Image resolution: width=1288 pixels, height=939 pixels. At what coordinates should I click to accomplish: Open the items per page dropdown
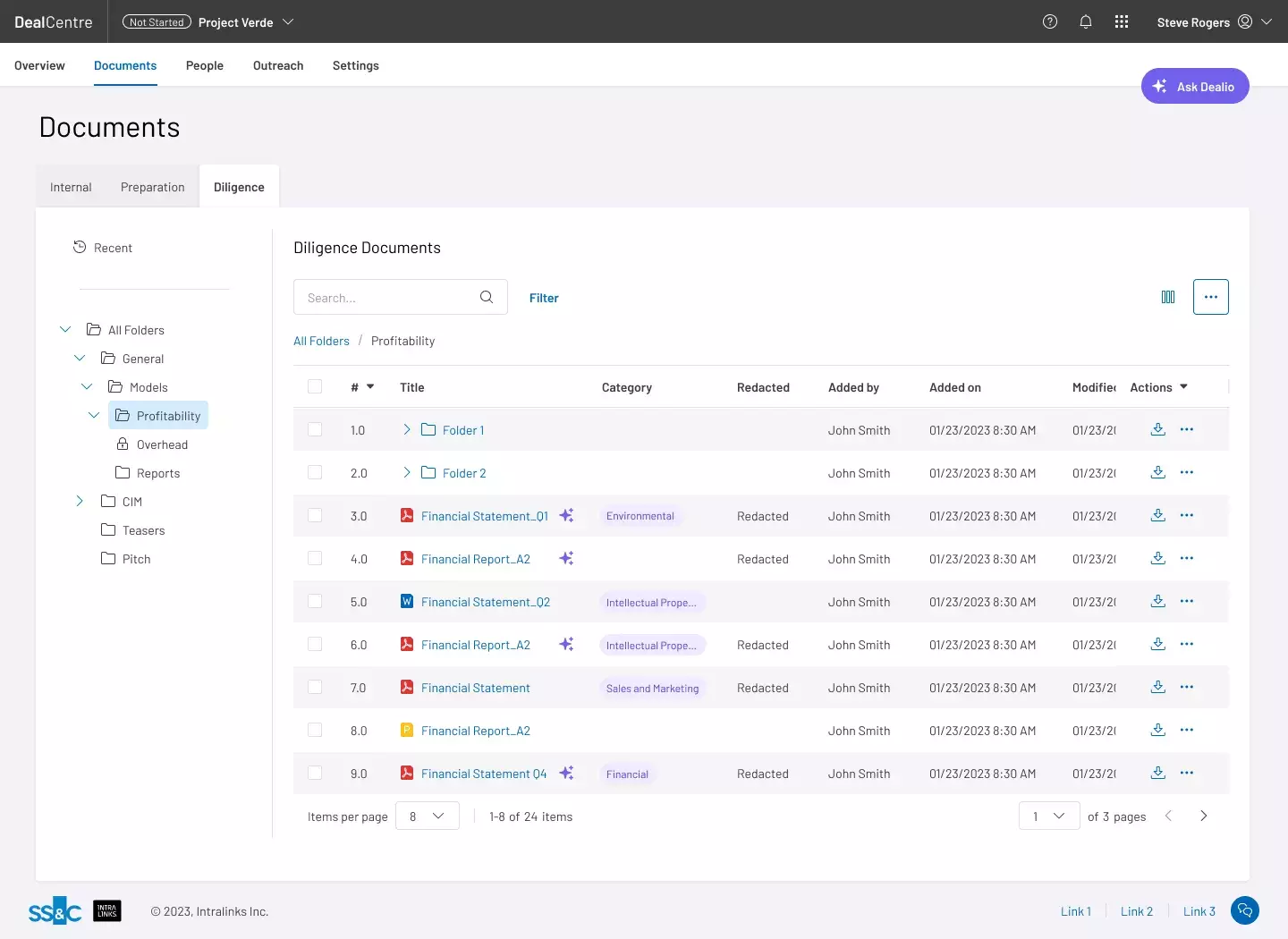428,816
